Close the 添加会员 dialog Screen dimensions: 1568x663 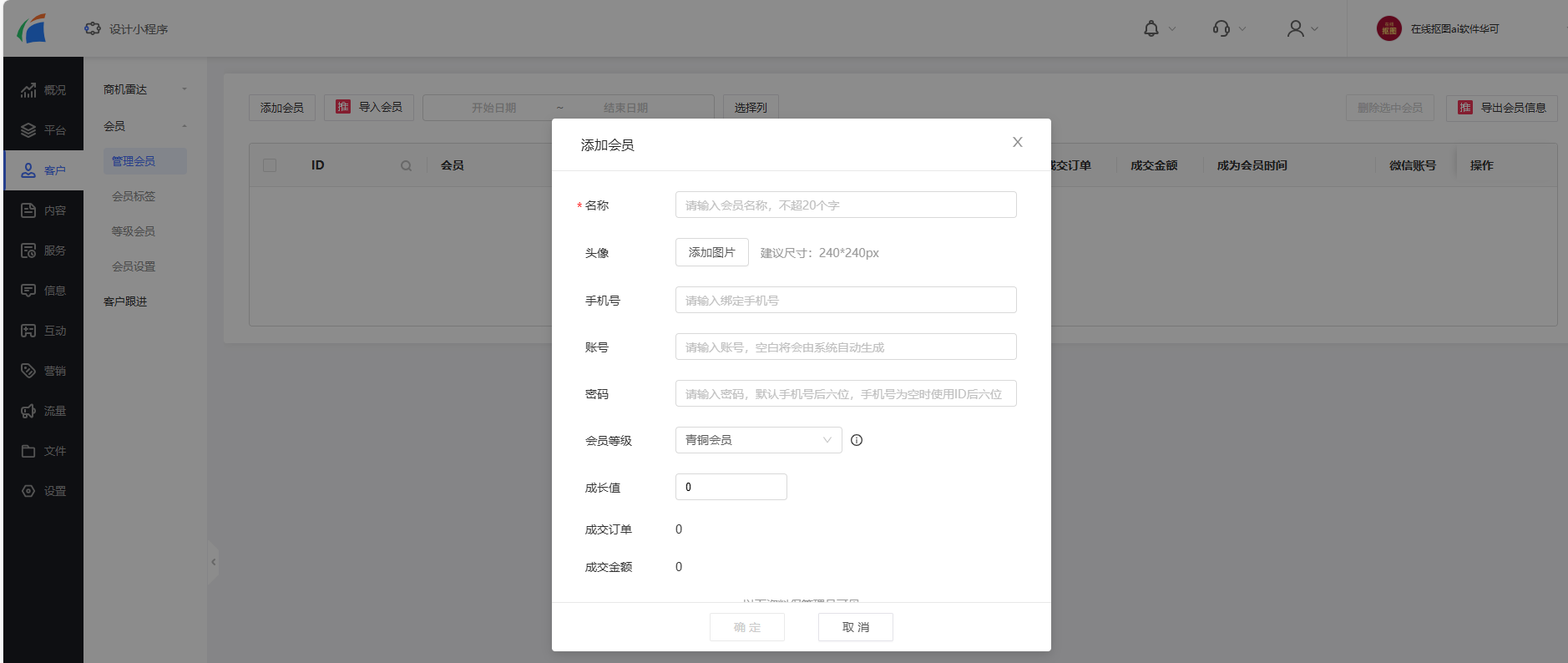[1017, 143]
